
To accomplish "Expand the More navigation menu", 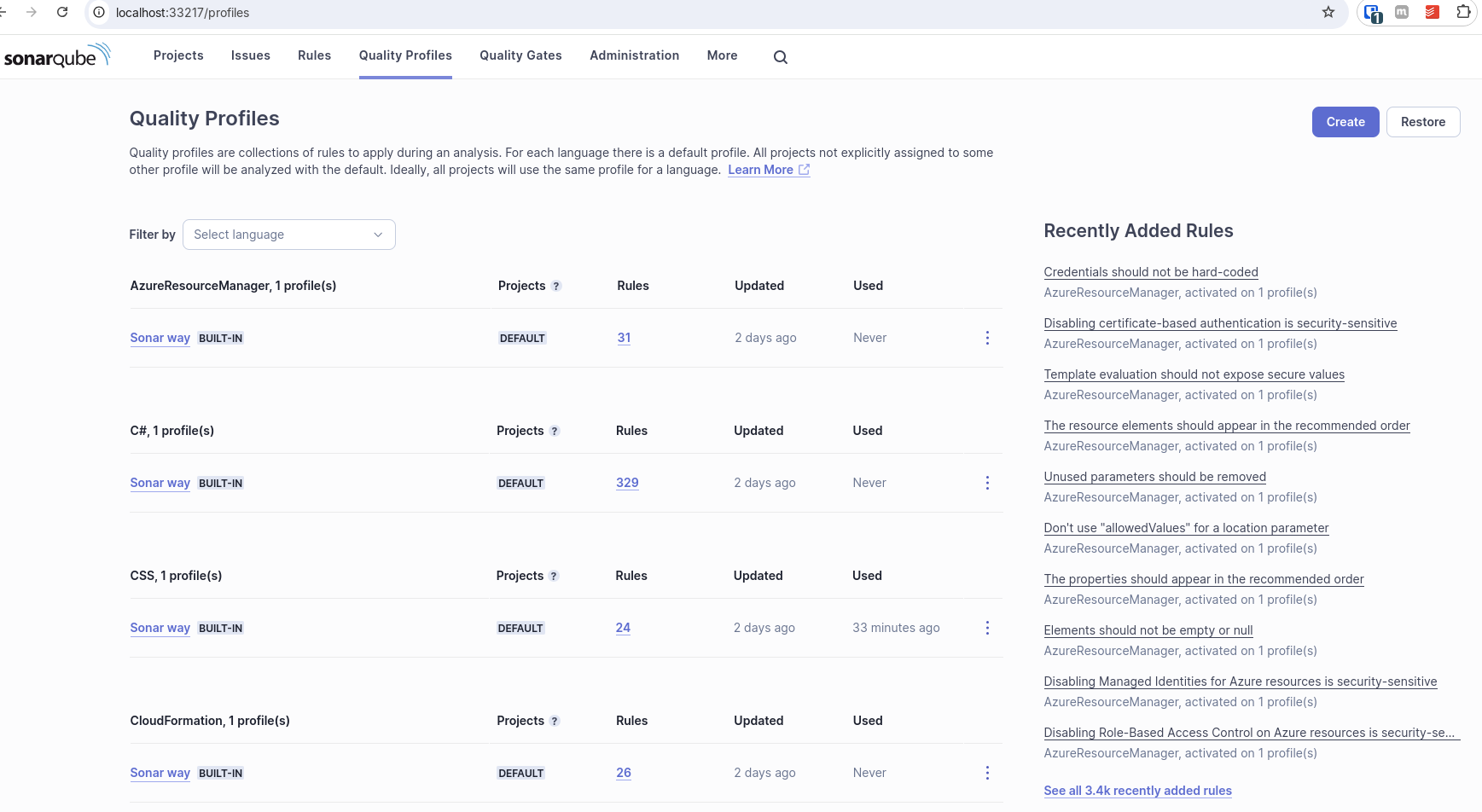I will [x=722, y=55].
